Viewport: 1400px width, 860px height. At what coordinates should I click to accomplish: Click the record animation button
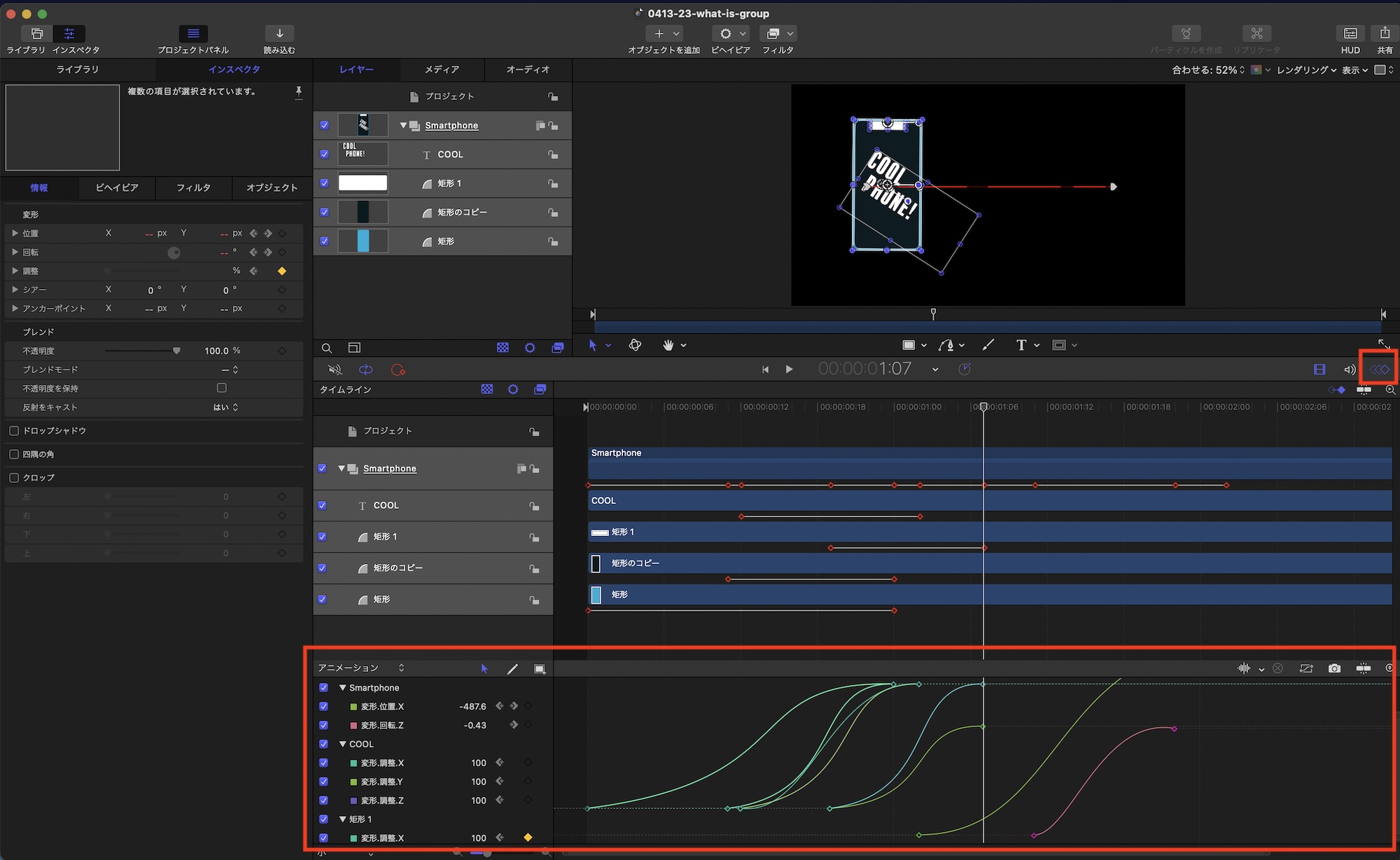tap(398, 369)
